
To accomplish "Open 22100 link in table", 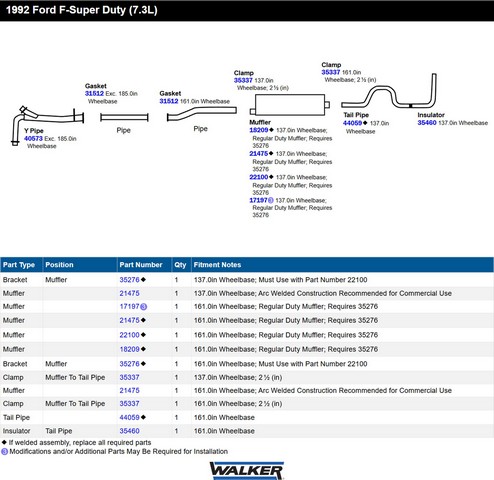I will (x=129, y=335).
